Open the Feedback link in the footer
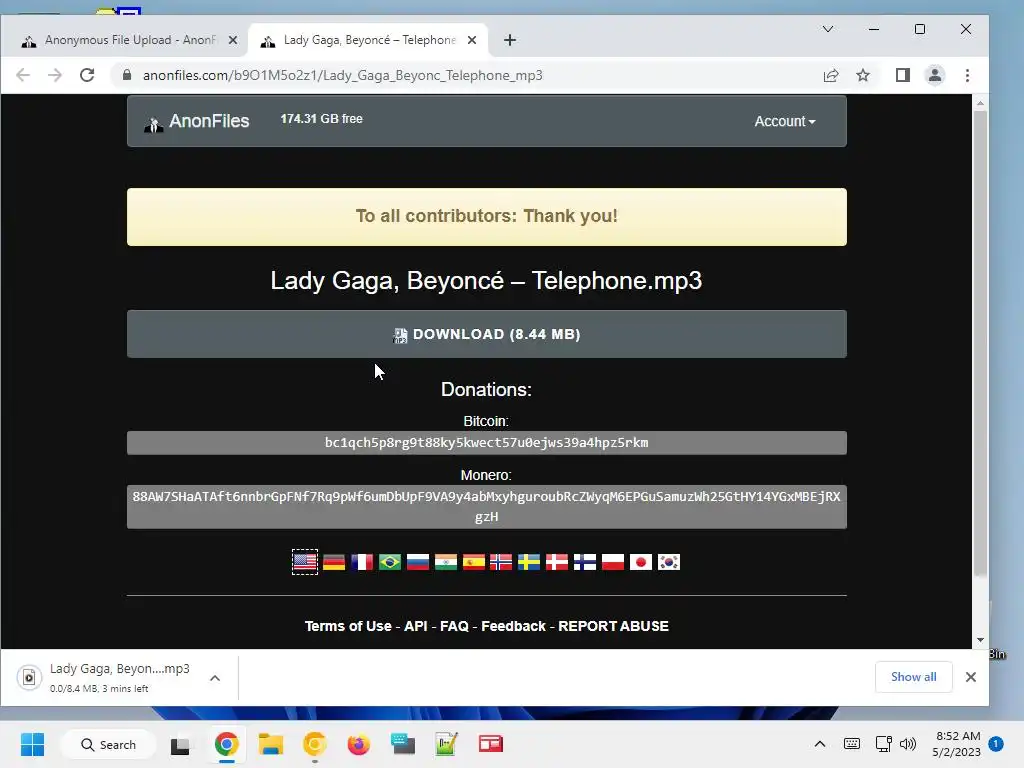This screenshot has width=1024, height=768. [x=513, y=626]
